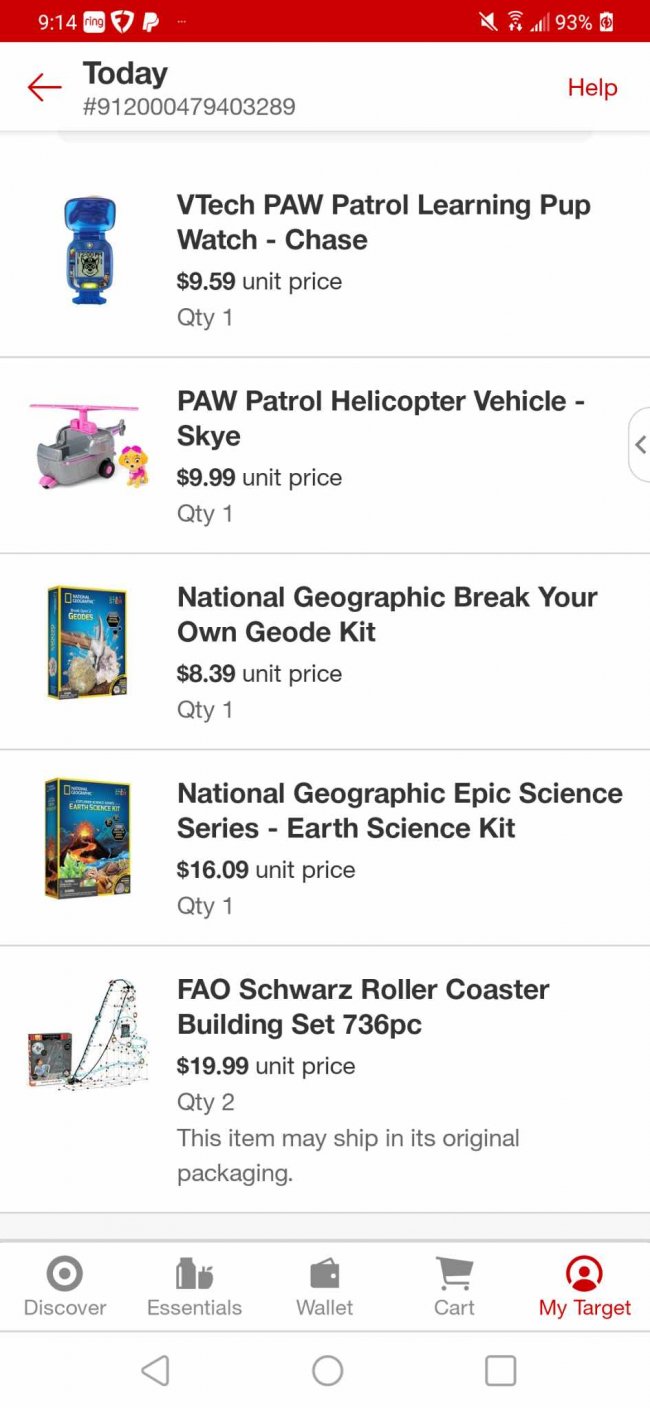Tap the VTech Learning Pup Watch thumbnail

(x=89, y=250)
